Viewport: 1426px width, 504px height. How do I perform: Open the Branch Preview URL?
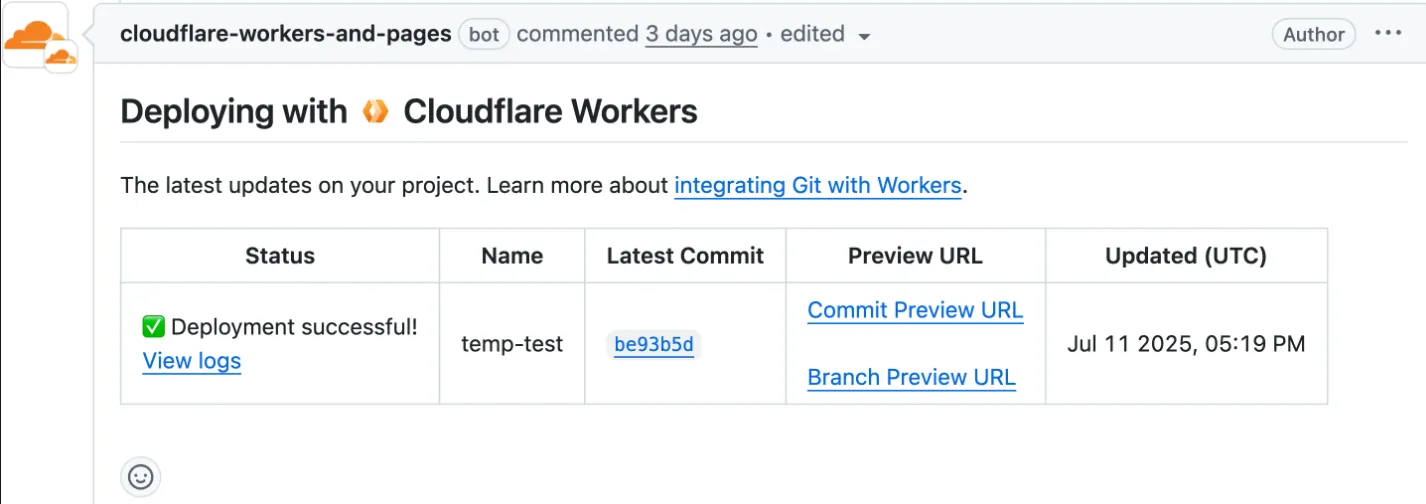[x=911, y=377]
